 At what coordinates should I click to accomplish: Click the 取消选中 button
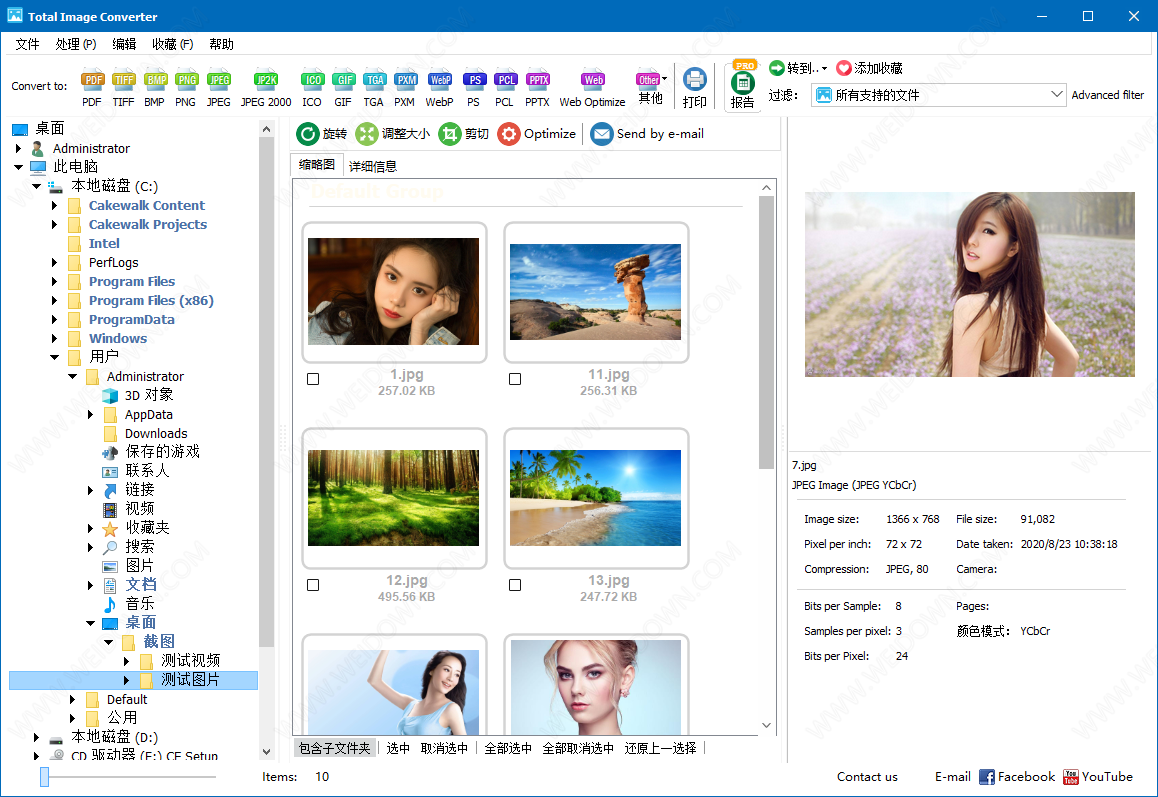point(445,748)
